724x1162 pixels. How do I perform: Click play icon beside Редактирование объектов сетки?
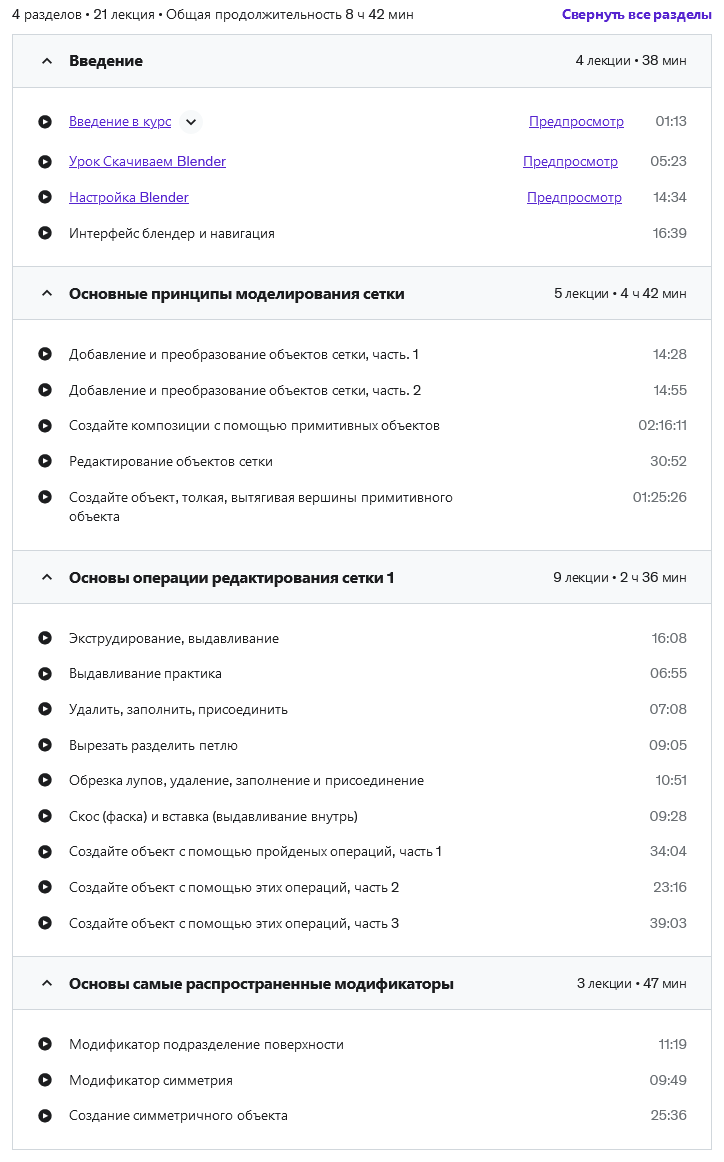[45, 462]
